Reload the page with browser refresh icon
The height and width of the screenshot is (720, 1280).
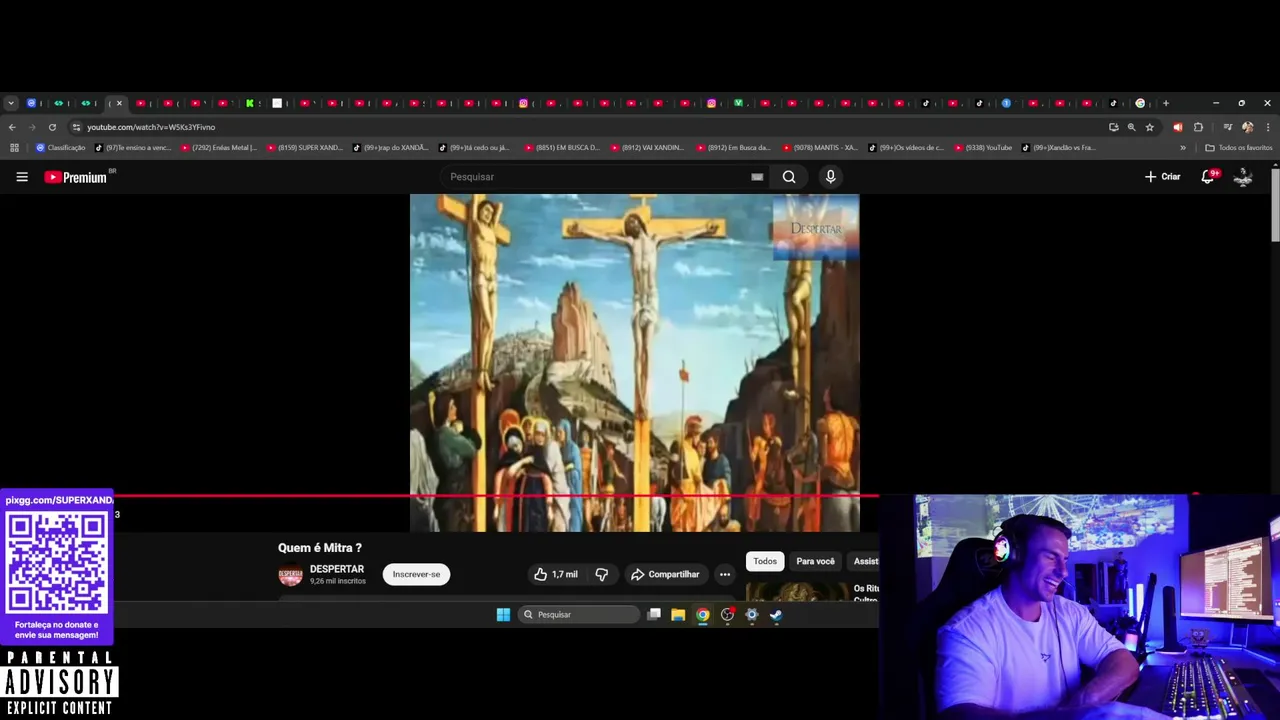click(52, 127)
